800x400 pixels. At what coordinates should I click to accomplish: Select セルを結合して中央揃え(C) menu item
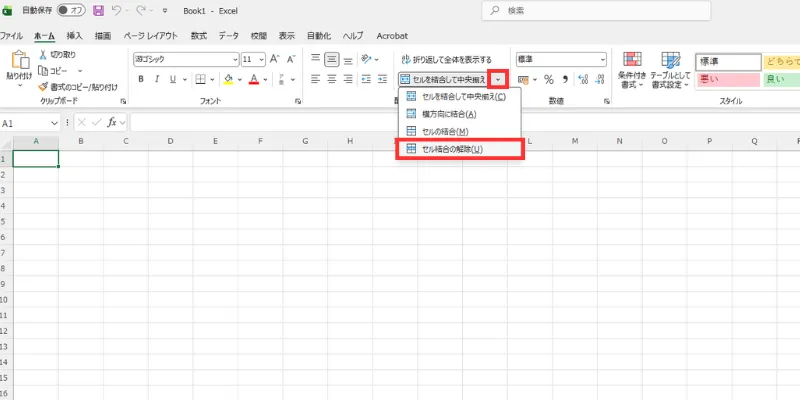(459, 97)
